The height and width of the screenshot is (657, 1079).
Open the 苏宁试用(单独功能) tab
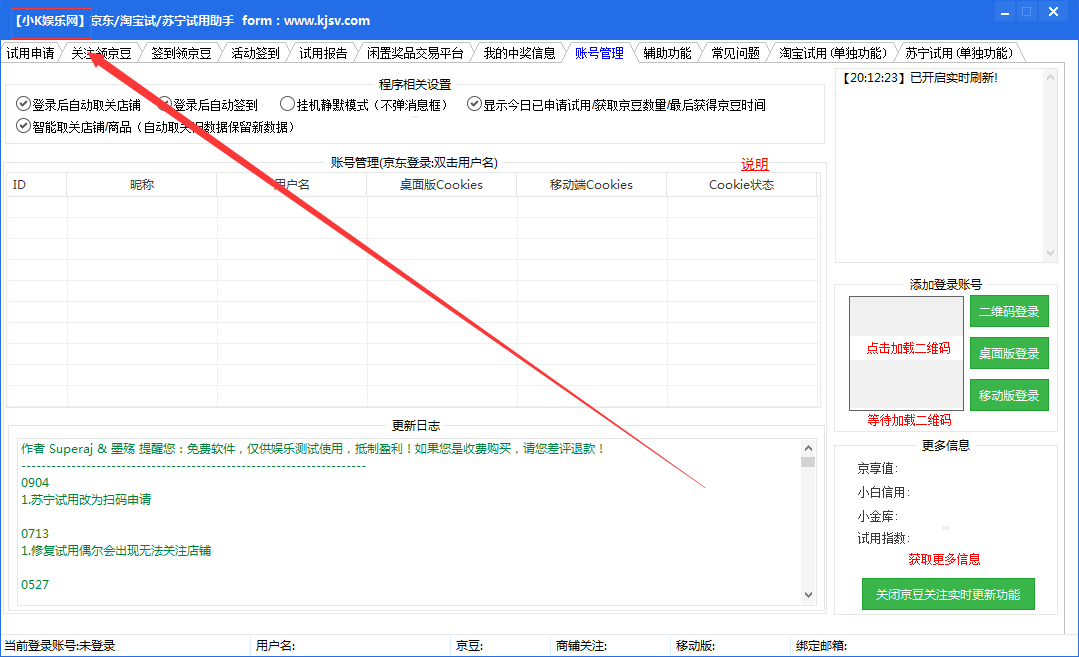(959, 53)
